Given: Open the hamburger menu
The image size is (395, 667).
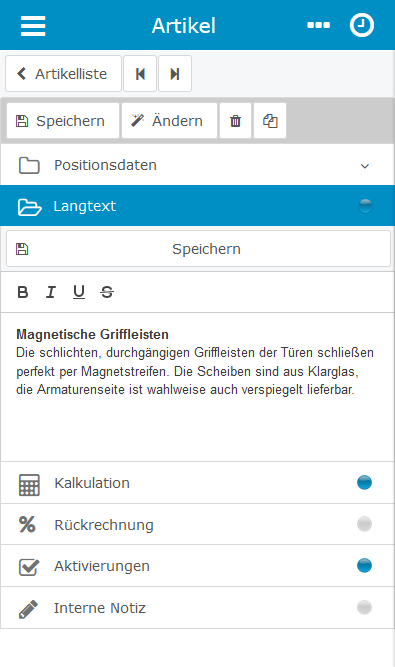Looking at the screenshot, I should tap(33, 26).
